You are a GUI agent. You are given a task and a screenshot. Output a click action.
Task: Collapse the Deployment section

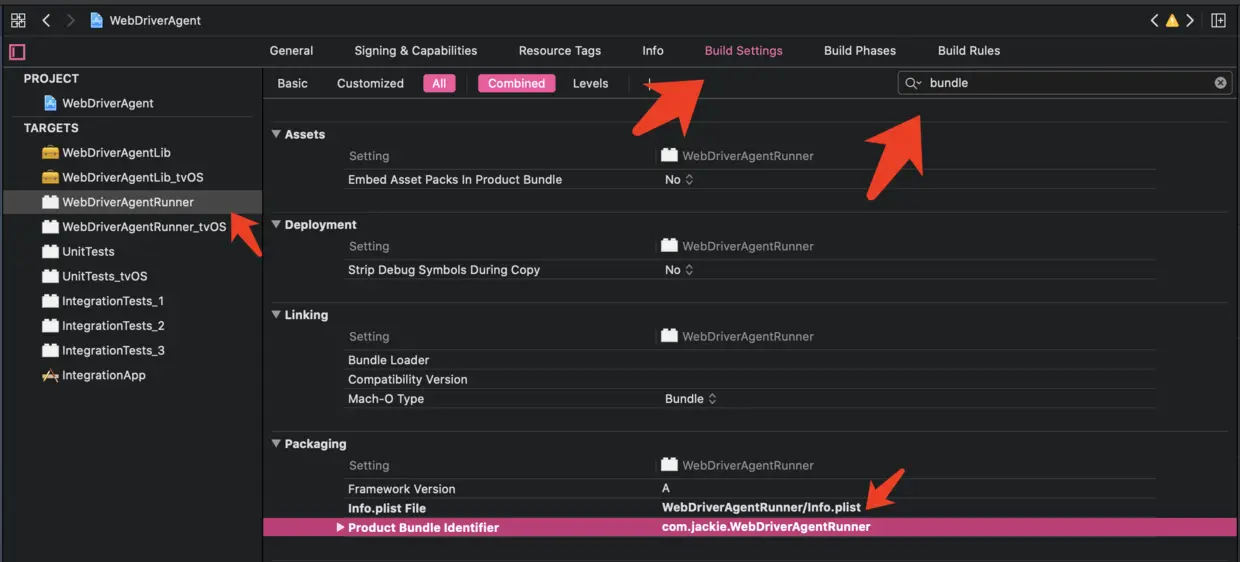tap(276, 224)
